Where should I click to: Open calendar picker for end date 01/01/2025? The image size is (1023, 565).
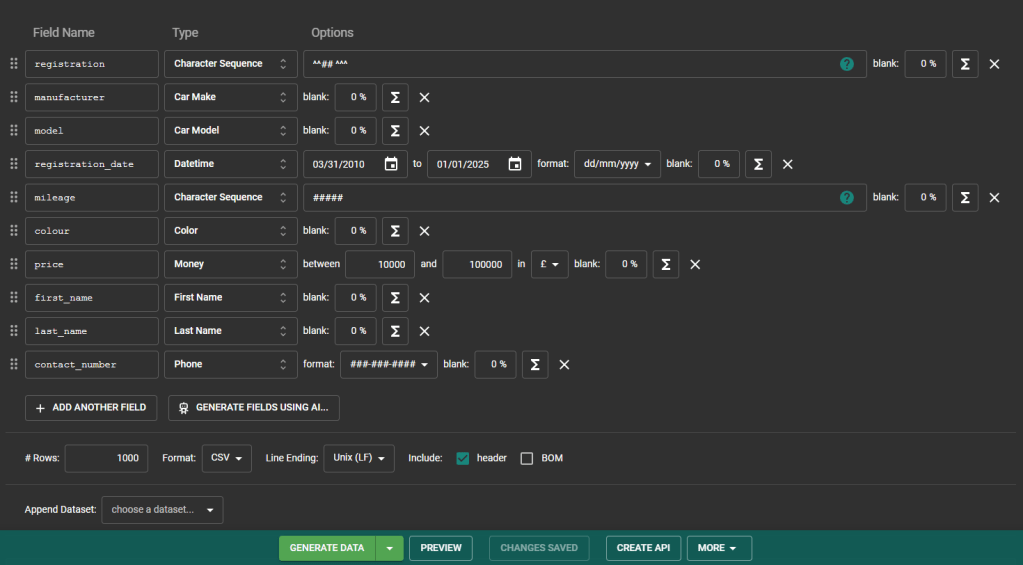click(514, 164)
